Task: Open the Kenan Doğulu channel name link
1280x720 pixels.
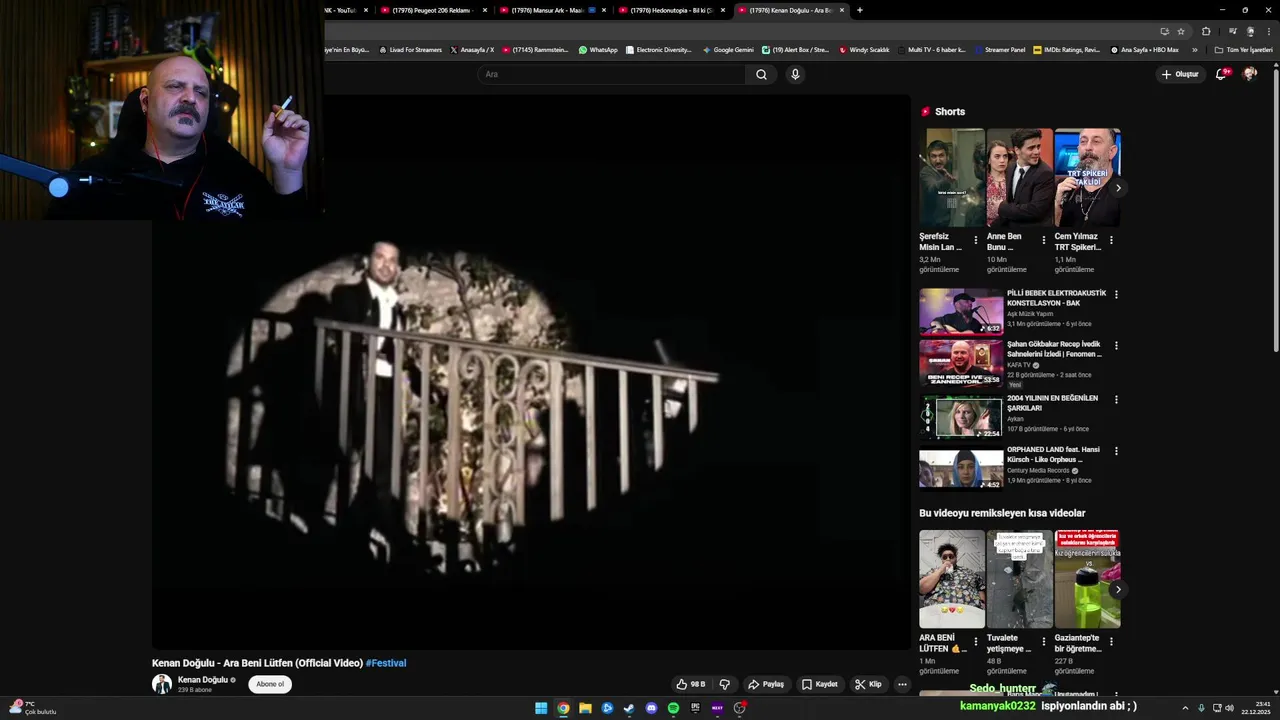Action: (x=203, y=680)
